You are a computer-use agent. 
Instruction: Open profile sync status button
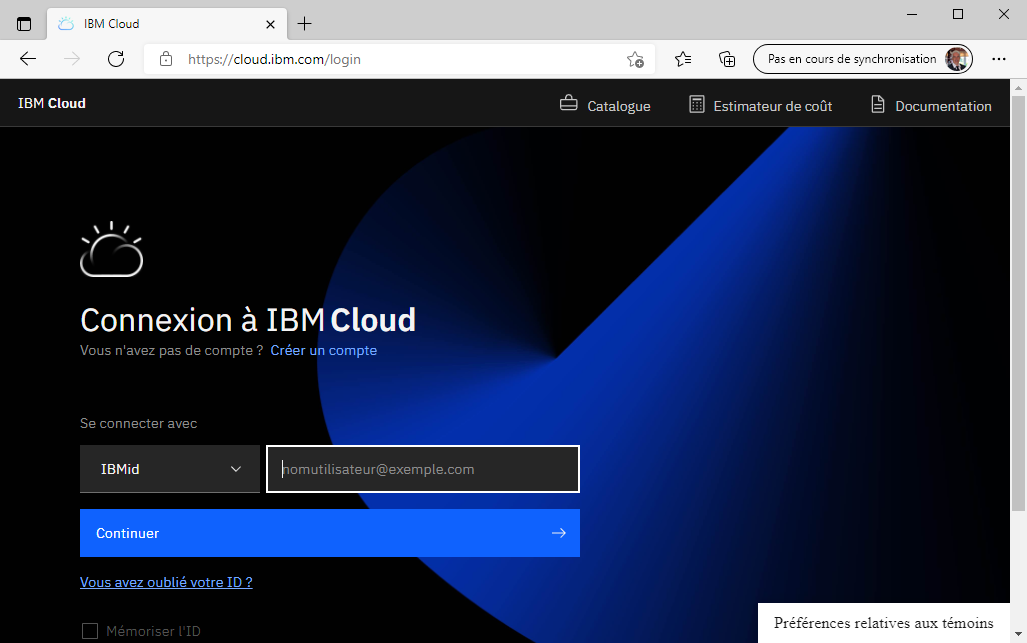862,59
